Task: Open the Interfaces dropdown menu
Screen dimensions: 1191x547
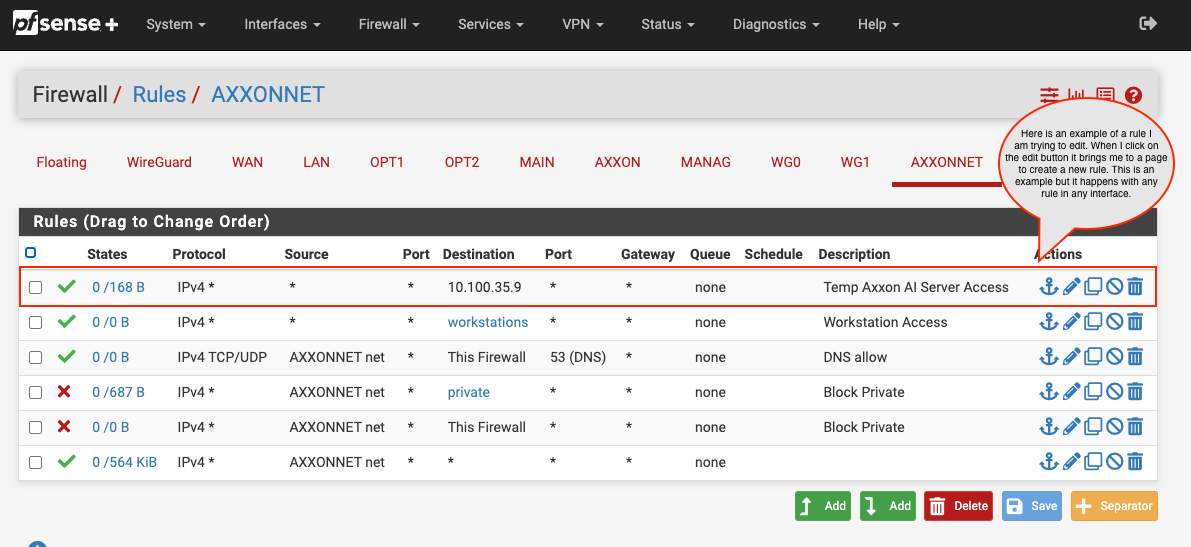Action: pyautogui.click(x=282, y=24)
